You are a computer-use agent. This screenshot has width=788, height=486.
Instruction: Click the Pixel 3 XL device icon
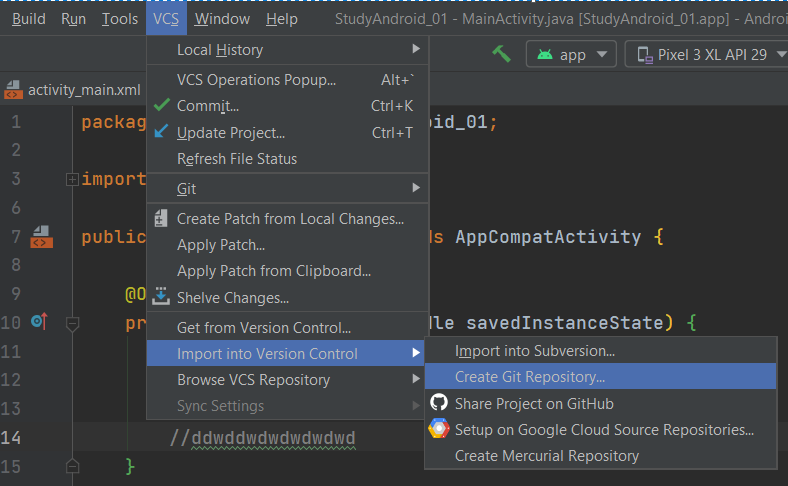(x=645, y=54)
